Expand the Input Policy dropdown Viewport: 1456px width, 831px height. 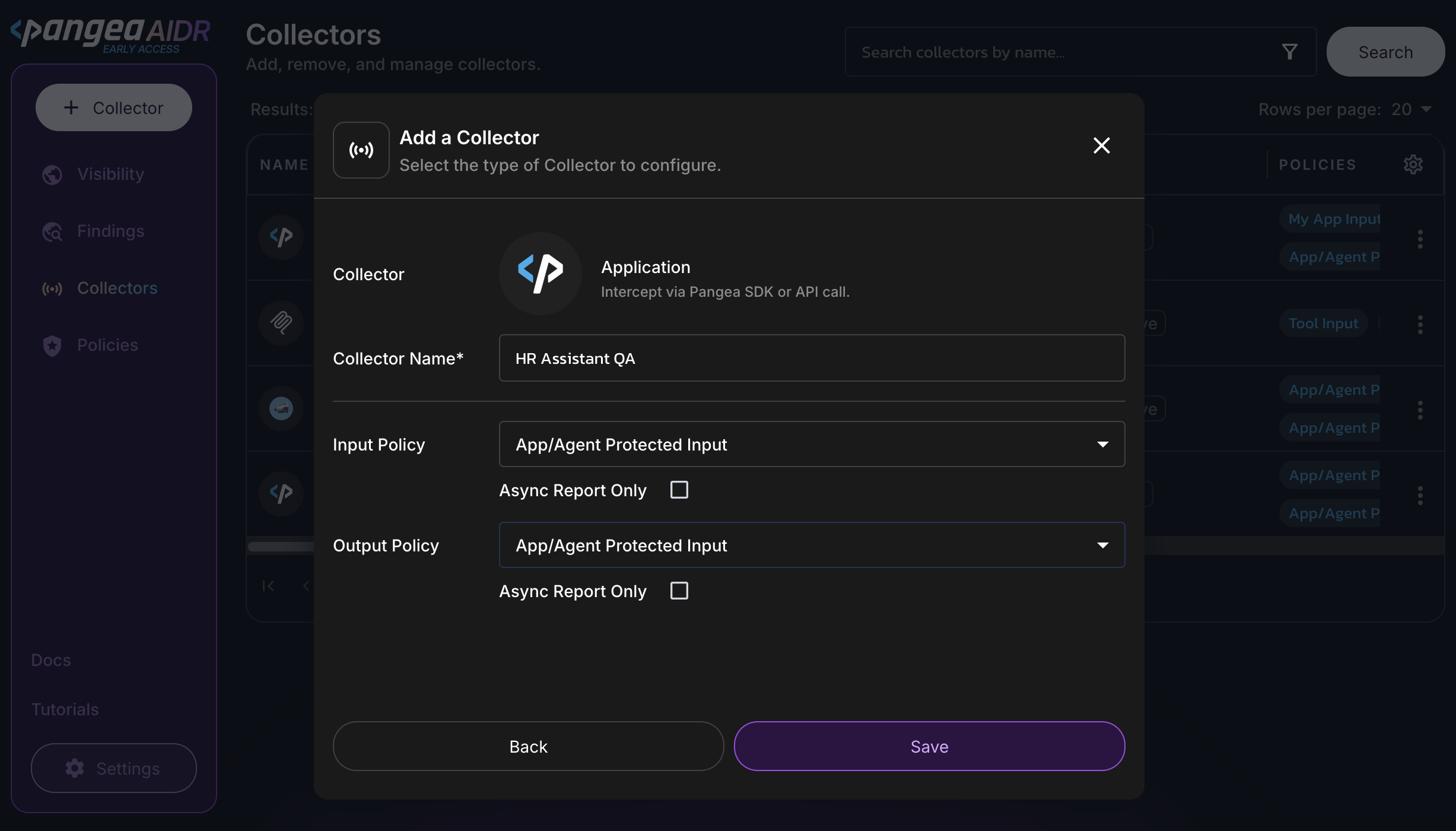[811, 444]
